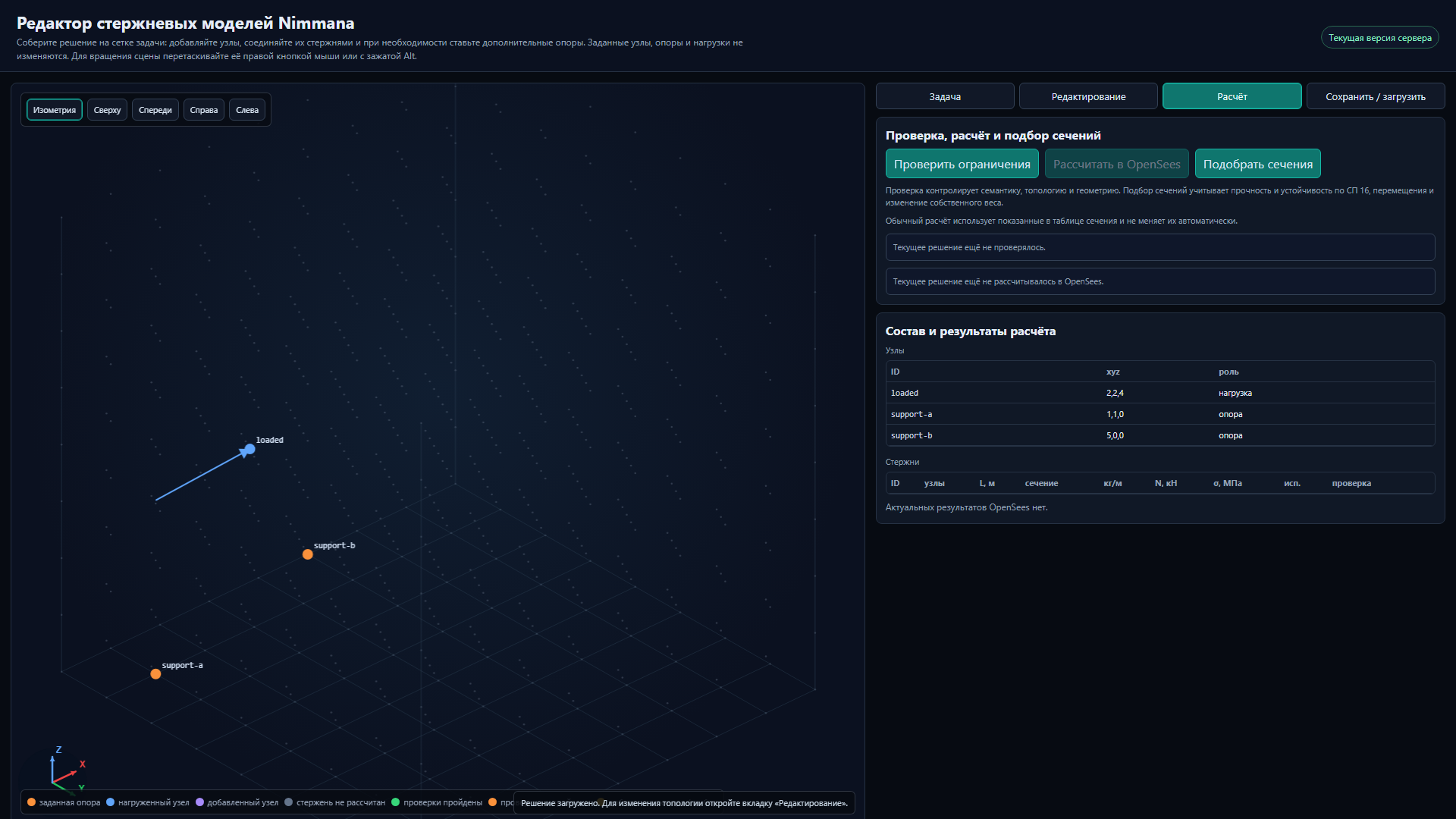Click the узлы column header in the Стержни table
This screenshot has width=1456, height=819.
[934, 483]
